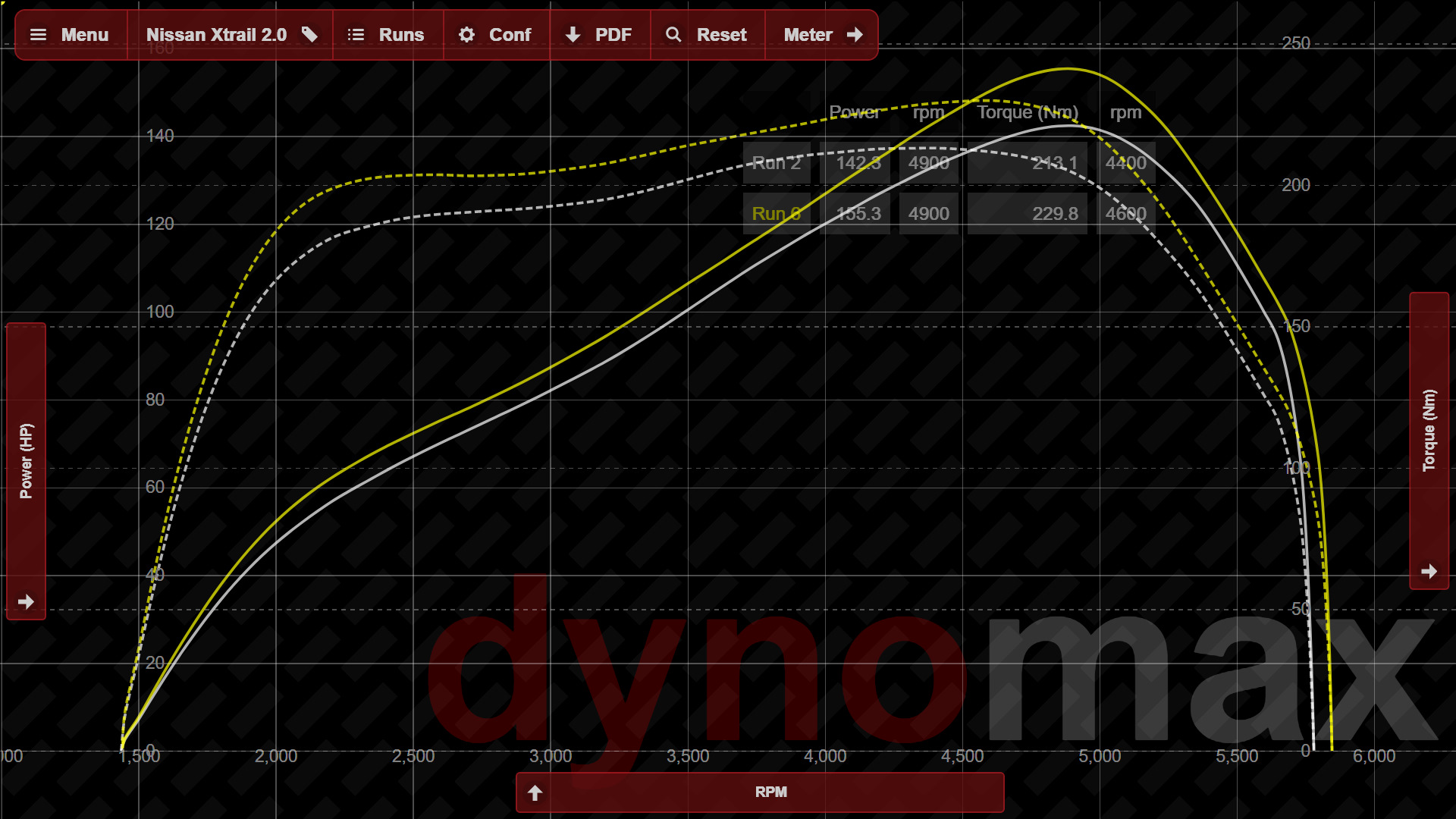The height and width of the screenshot is (819, 1456).
Task: Click the Torque (Nm) column header
Action: click(x=1027, y=112)
